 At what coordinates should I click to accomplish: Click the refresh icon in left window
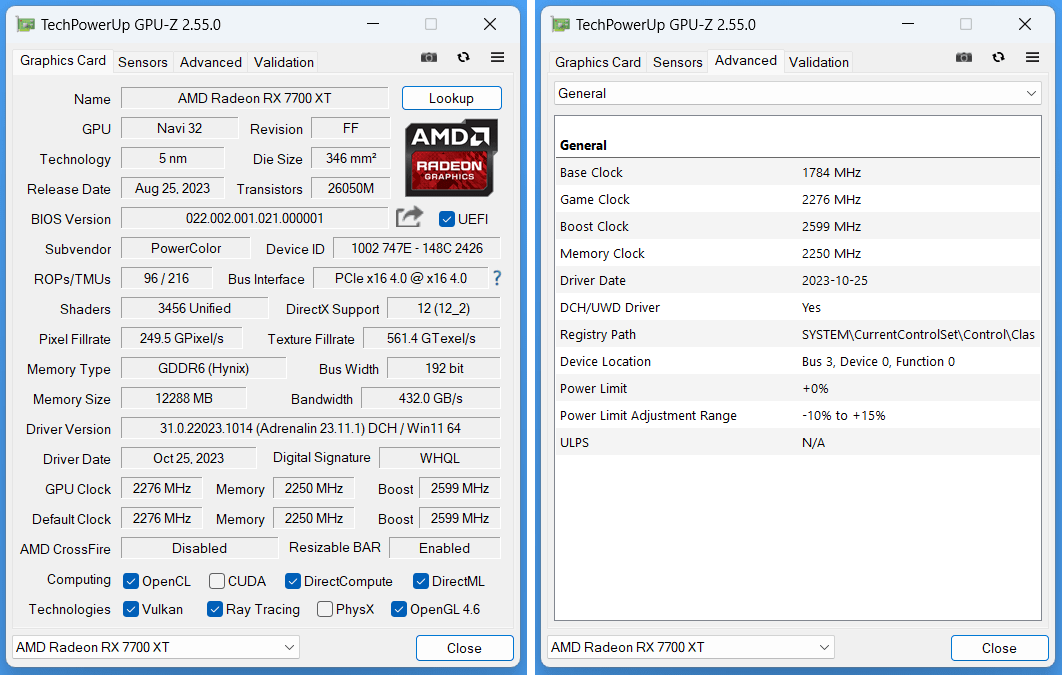tap(463, 58)
